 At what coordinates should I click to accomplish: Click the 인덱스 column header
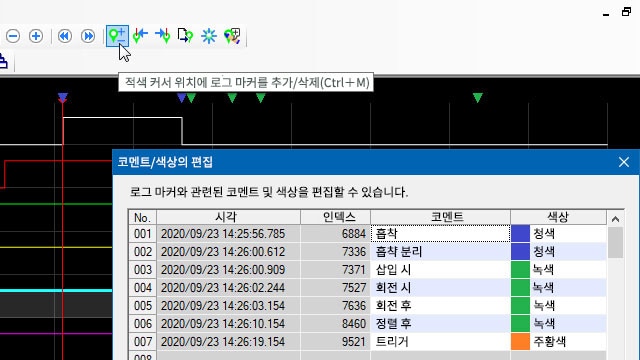[336, 217]
